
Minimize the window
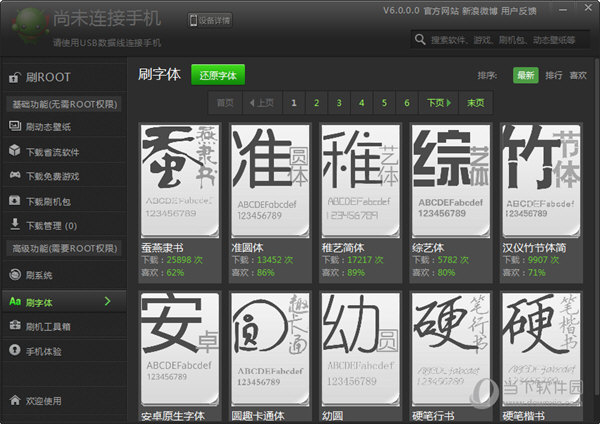(563, 10)
